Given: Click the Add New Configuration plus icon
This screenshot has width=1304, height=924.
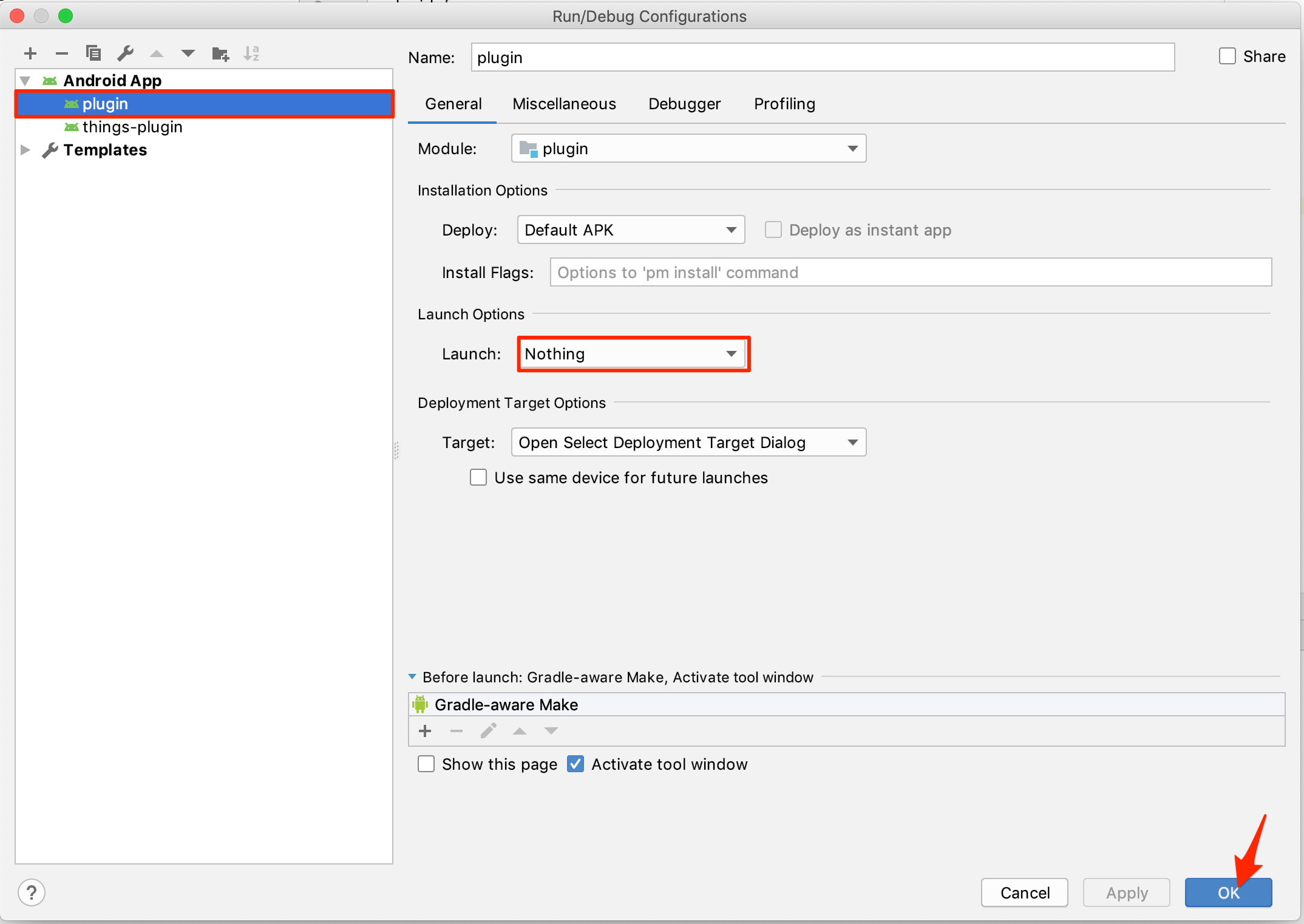Looking at the screenshot, I should tap(30, 53).
